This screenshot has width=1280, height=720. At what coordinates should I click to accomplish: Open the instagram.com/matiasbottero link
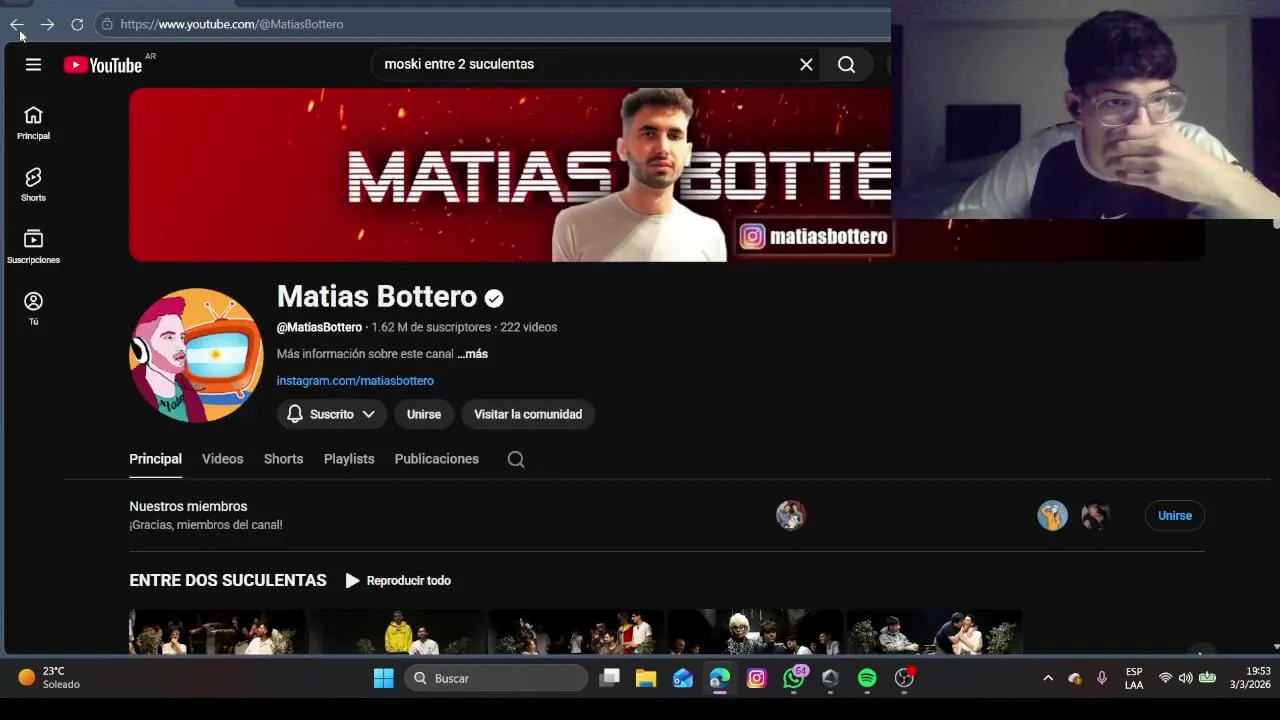pos(355,381)
